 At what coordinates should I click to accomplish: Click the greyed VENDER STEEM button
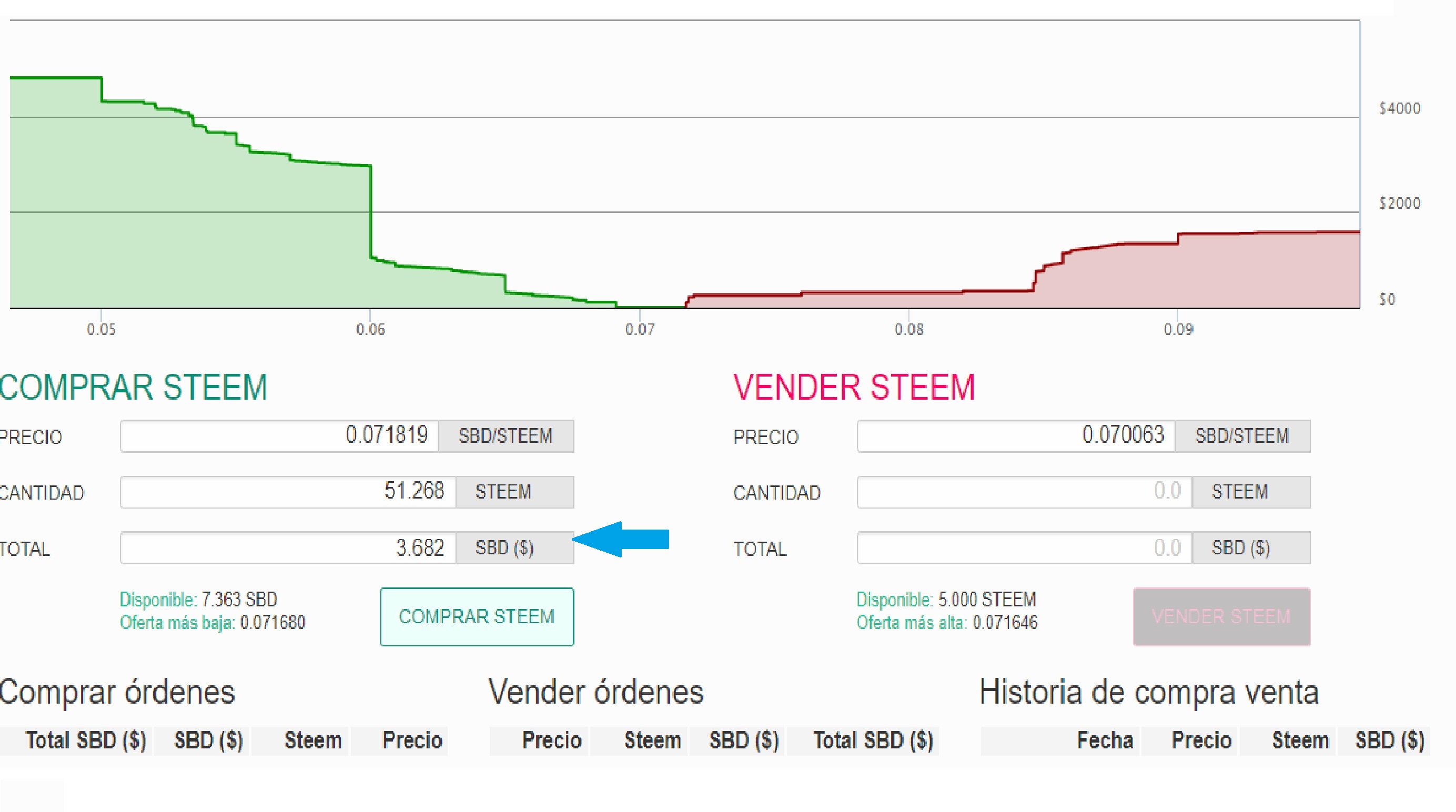coord(1221,616)
